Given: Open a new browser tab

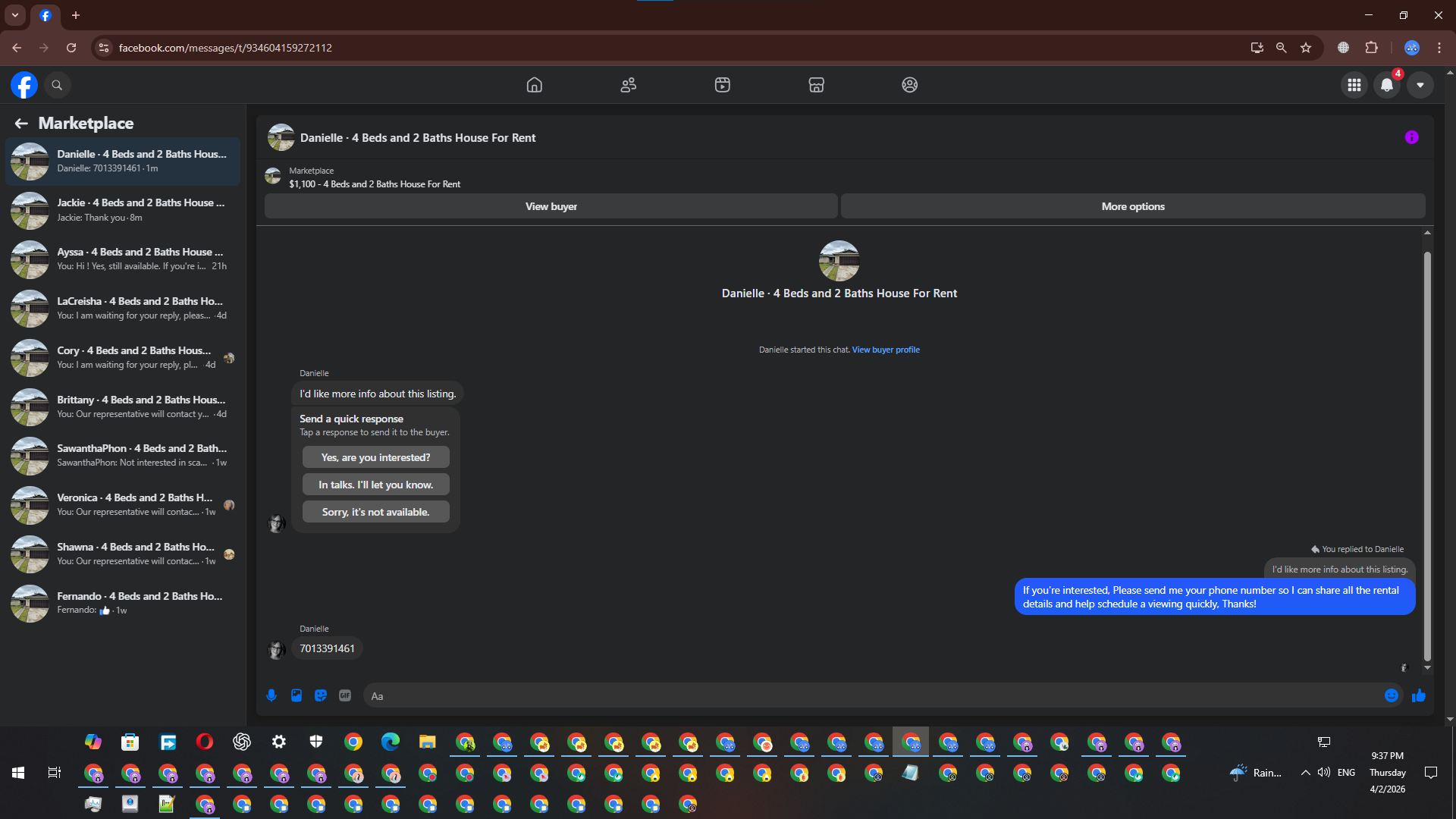Looking at the screenshot, I should click(x=76, y=15).
